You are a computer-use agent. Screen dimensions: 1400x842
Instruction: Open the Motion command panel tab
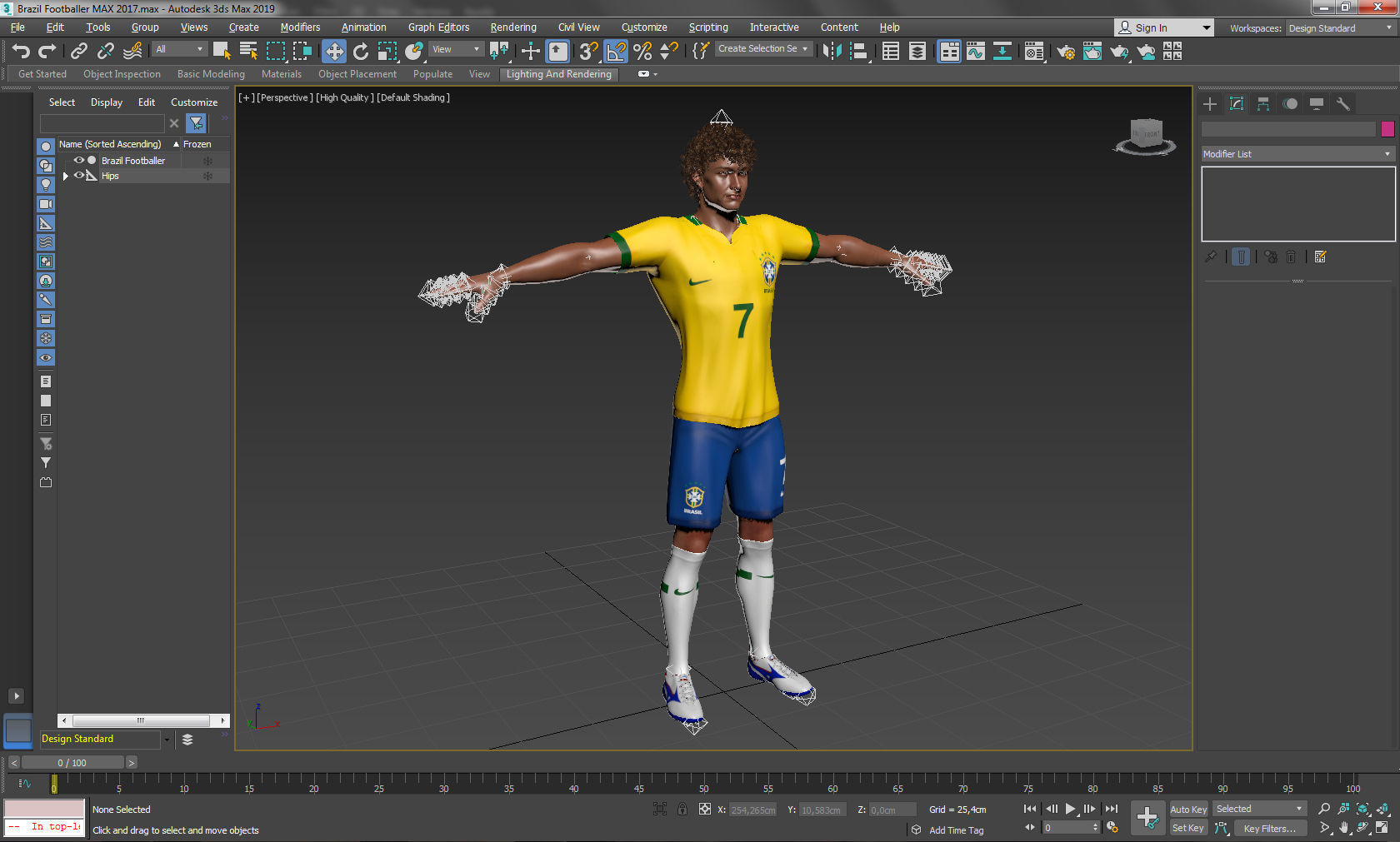point(1290,104)
